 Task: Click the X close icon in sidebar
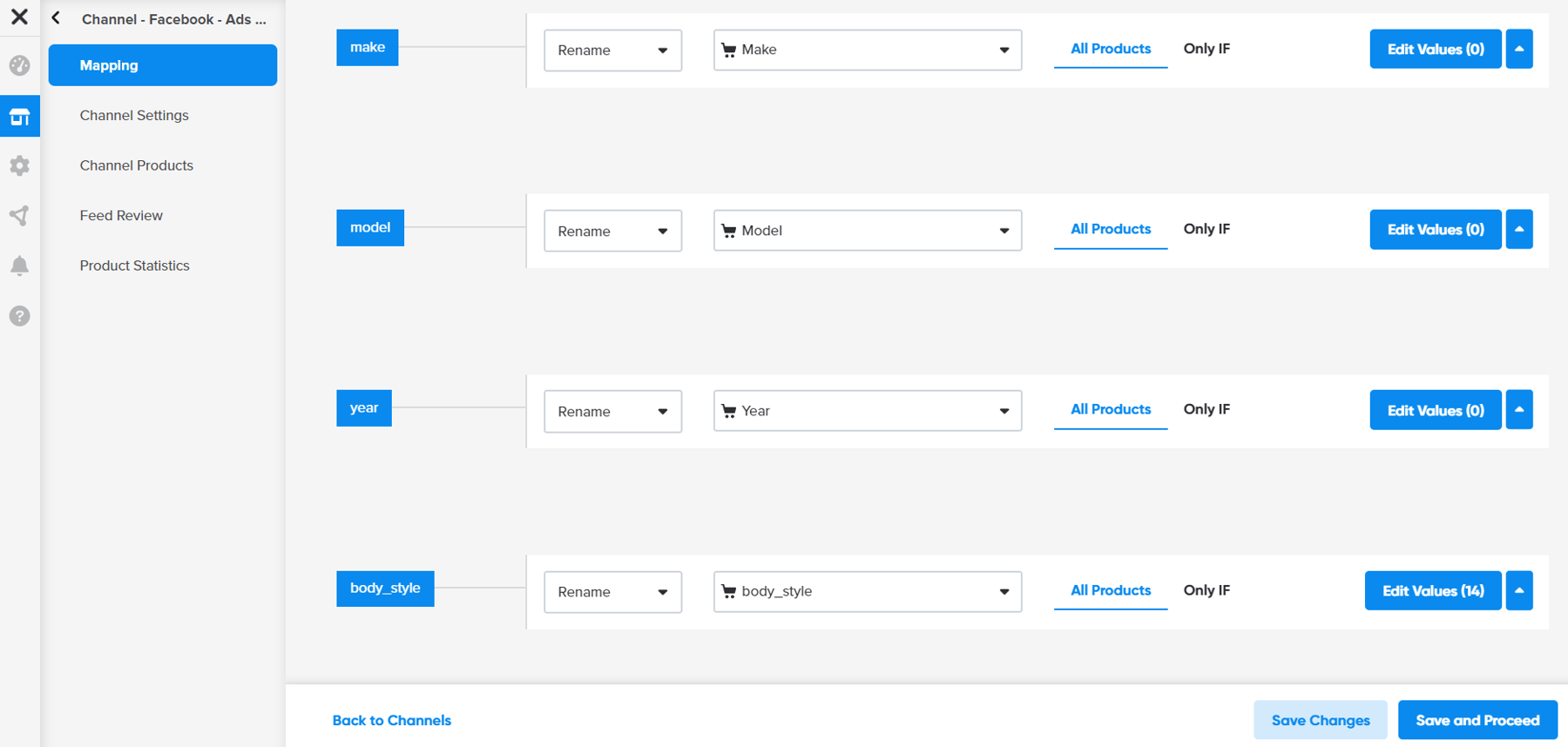[19, 17]
